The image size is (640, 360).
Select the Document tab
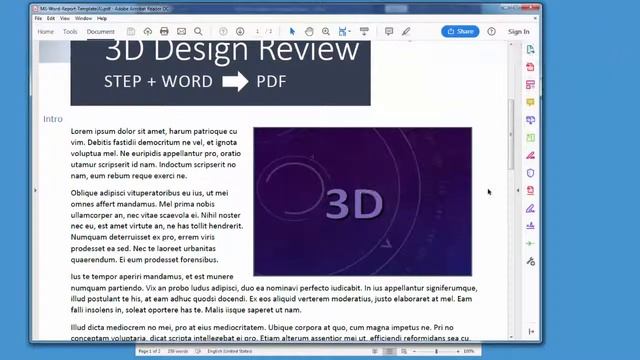click(100, 31)
